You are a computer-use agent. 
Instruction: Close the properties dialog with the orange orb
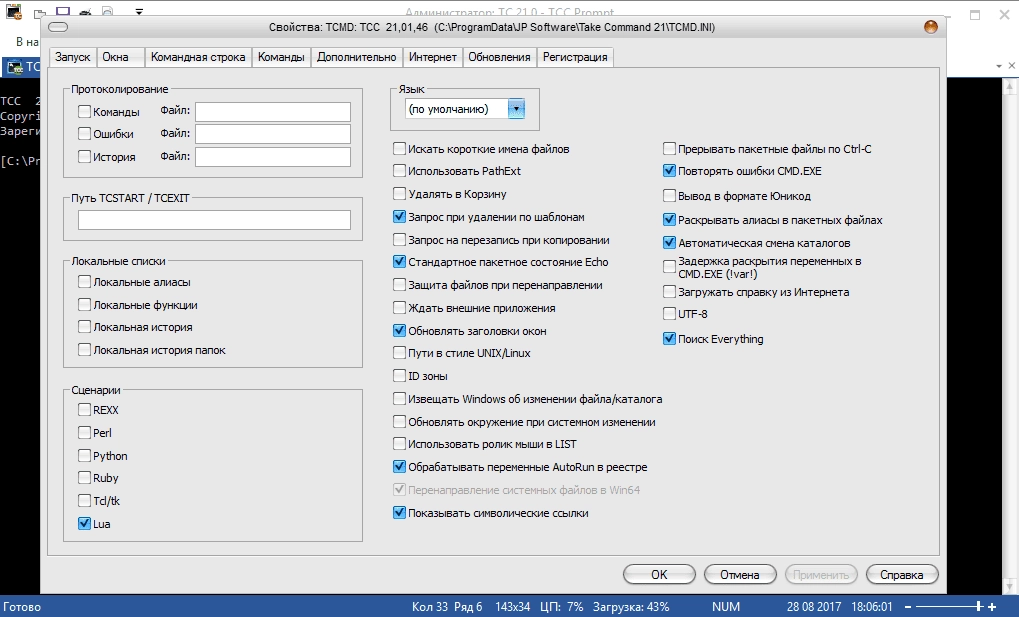pyautogui.click(x=931, y=27)
